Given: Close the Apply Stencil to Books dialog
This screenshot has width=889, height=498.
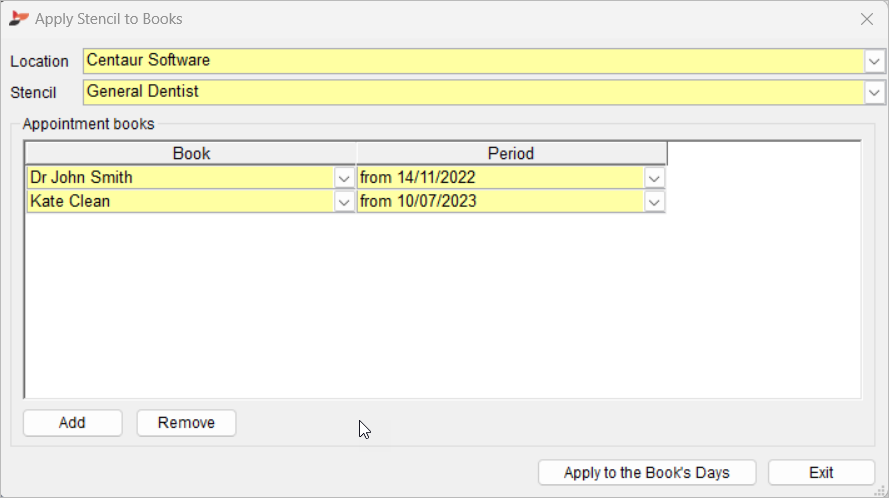Looking at the screenshot, I should [866, 19].
